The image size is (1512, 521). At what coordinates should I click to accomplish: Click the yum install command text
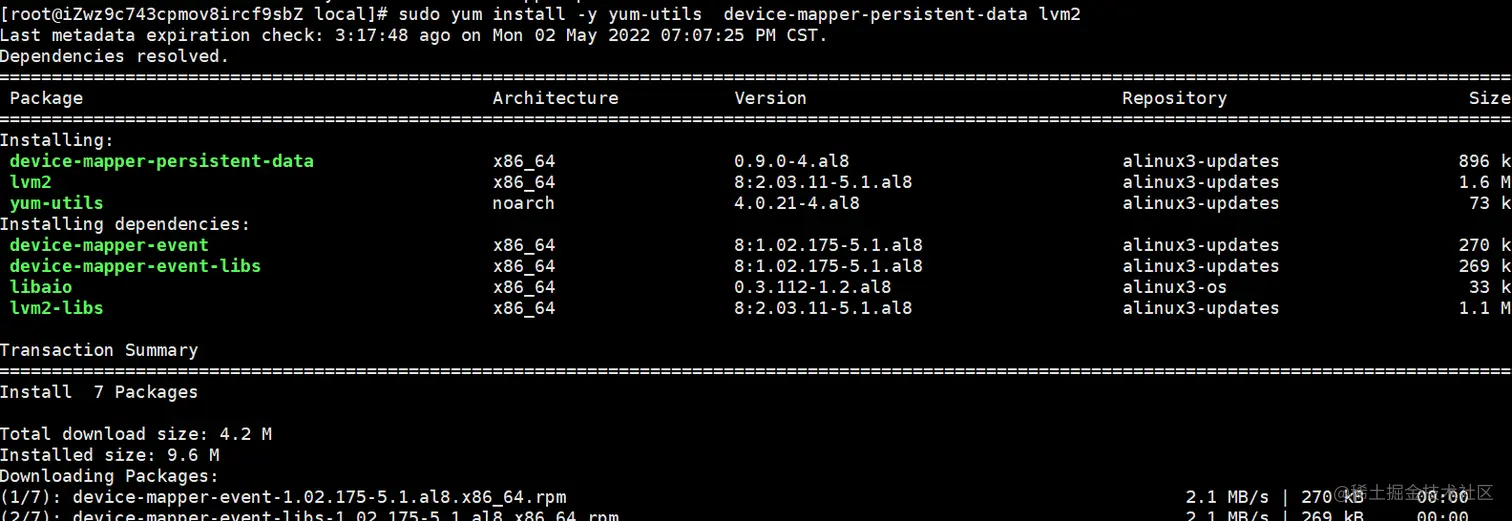[739, 14]
